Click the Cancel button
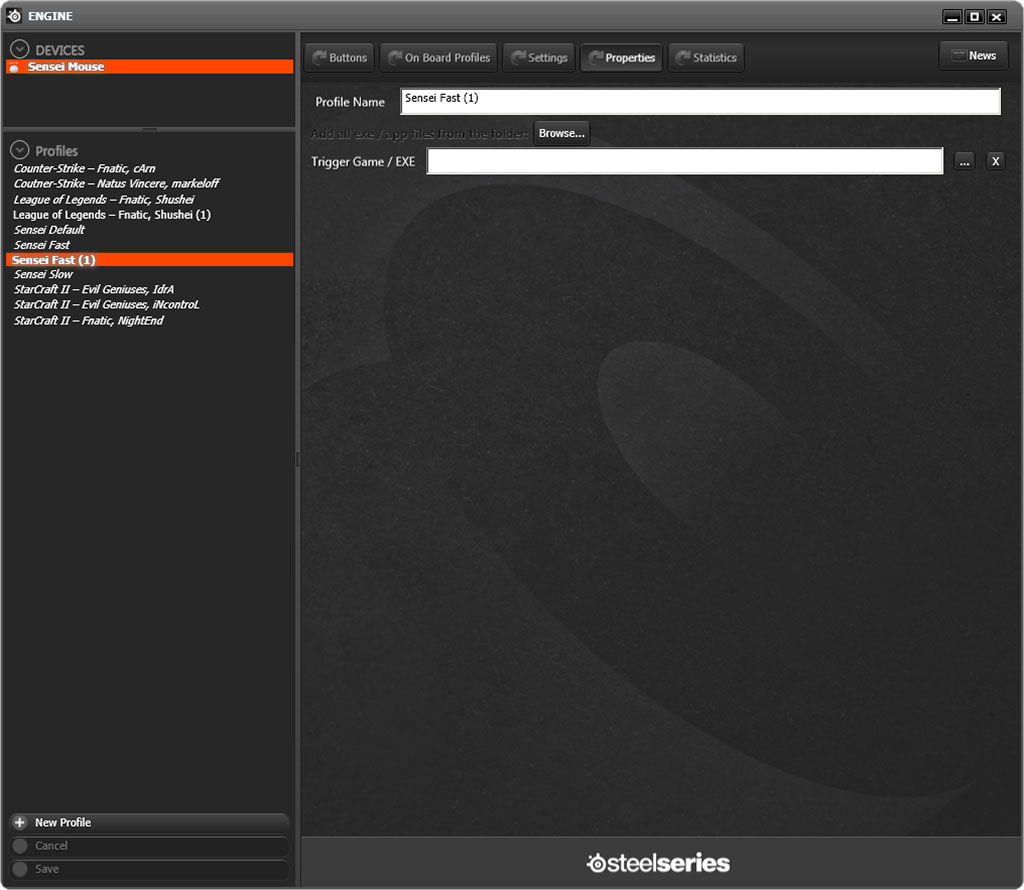Image resolution: width=1024 pixels, height=890 pixels. (150, 846)
